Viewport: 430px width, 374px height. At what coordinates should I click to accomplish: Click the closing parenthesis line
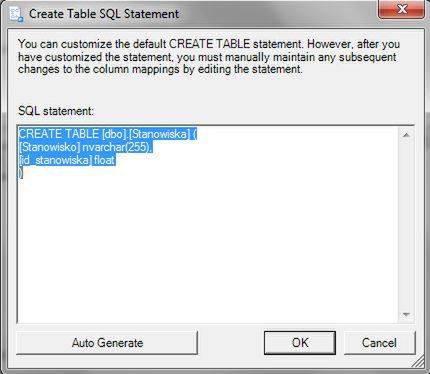[21, 173]
